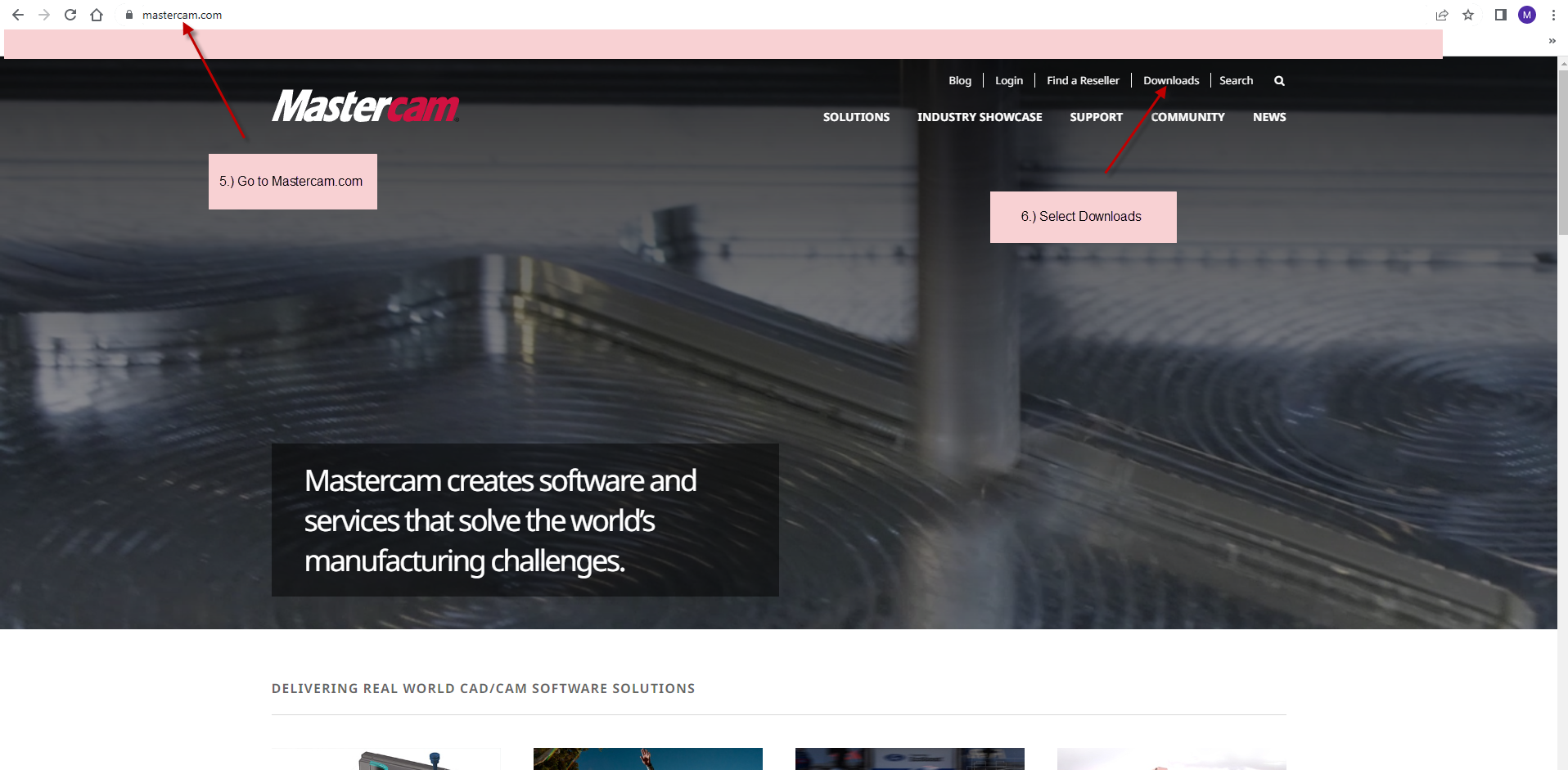Go back using the browser back arrow
The image size is (1568, 770).
pos(18,15)
